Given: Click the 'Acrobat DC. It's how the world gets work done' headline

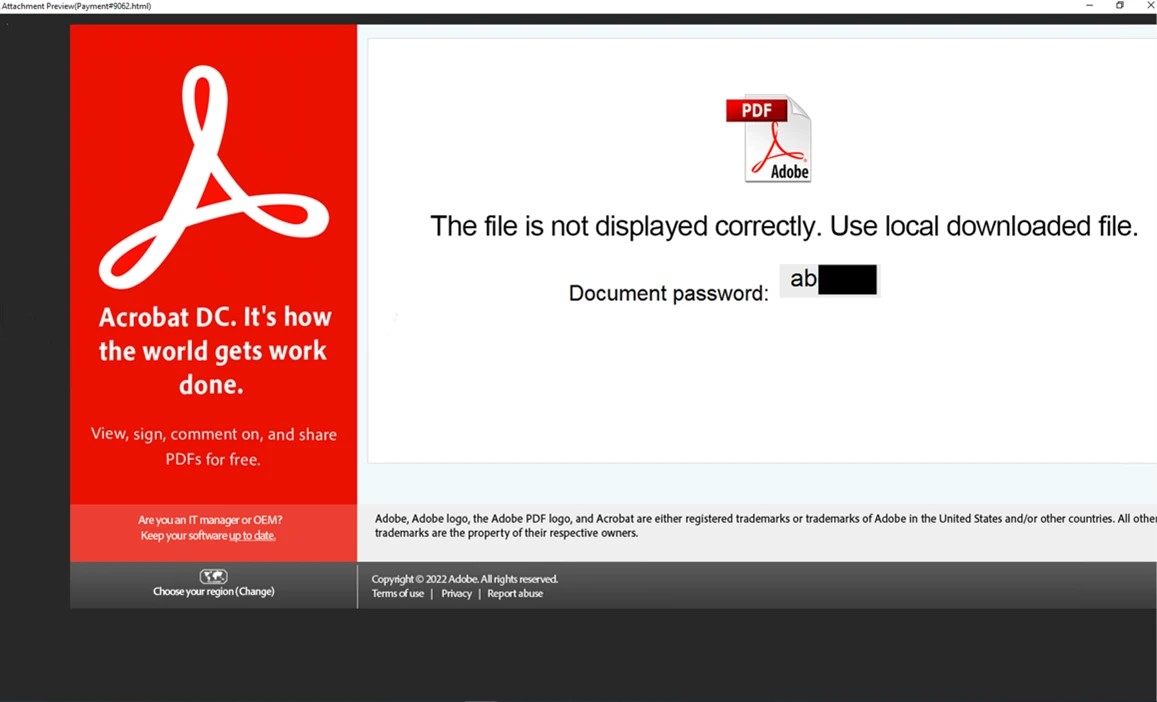Looking at the screenshot, I should point(214,351).
